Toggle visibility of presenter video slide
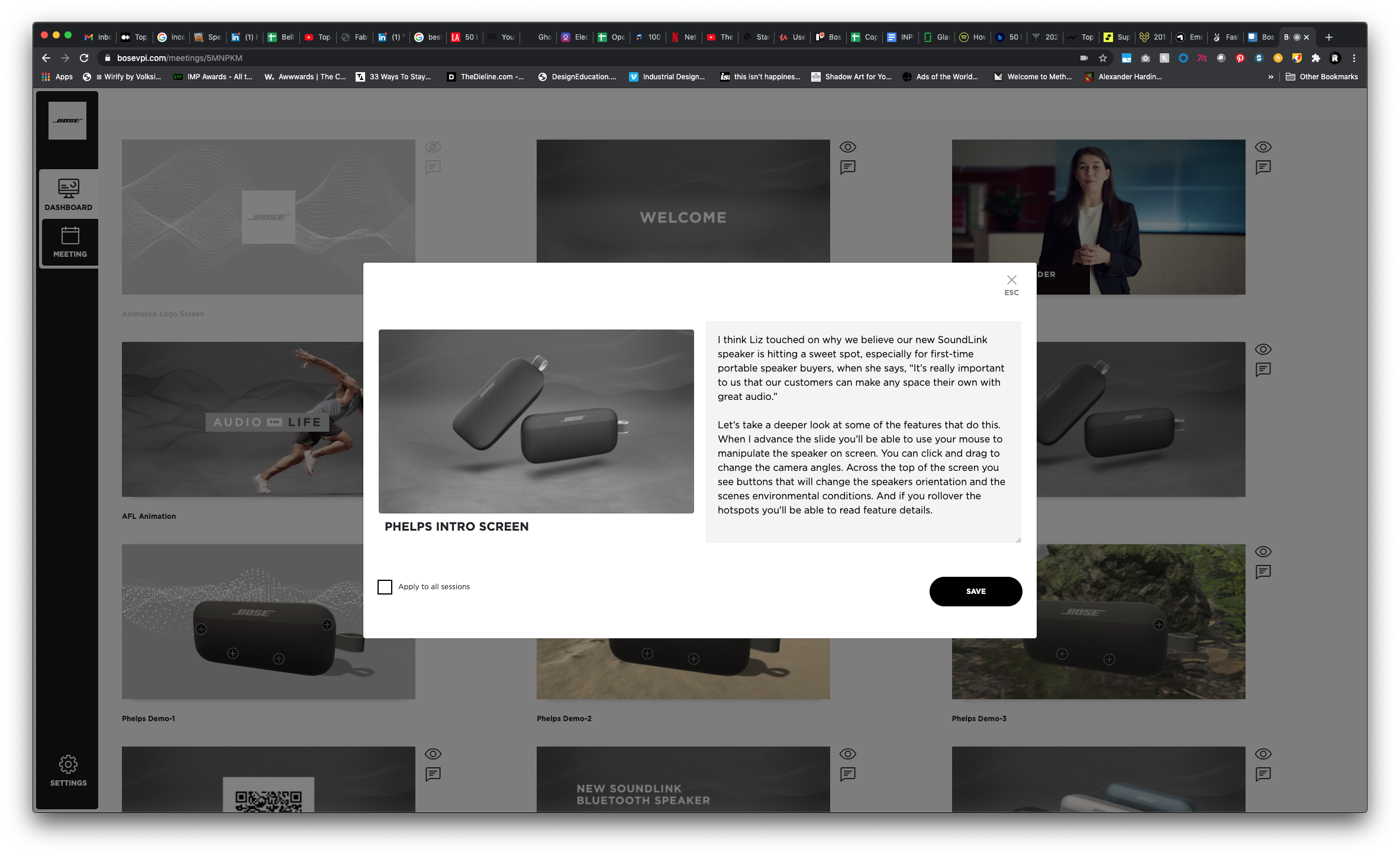Image resolution: width=1400 pixels, height=856 pixels. [1263, 147]
